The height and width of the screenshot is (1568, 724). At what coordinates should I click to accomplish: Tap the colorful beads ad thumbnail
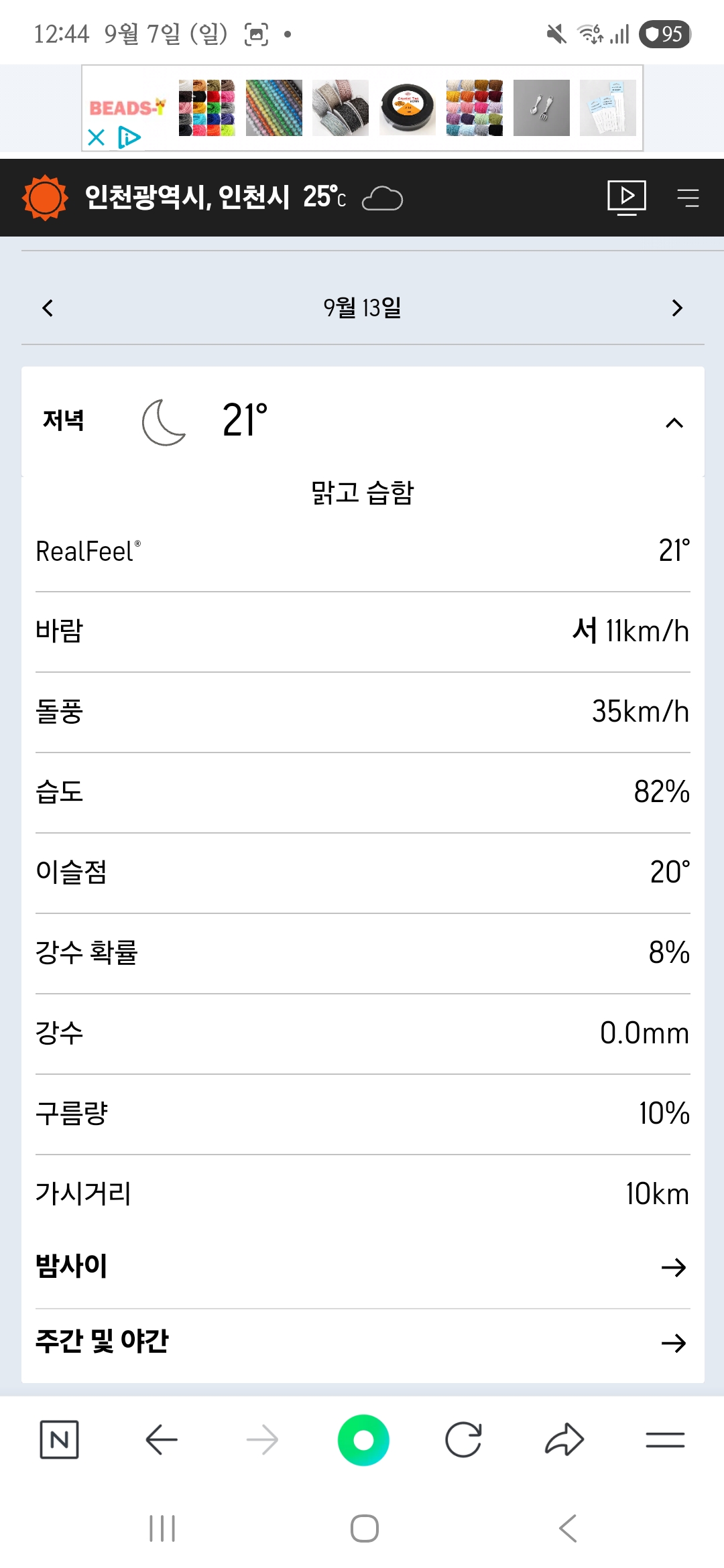206,108
